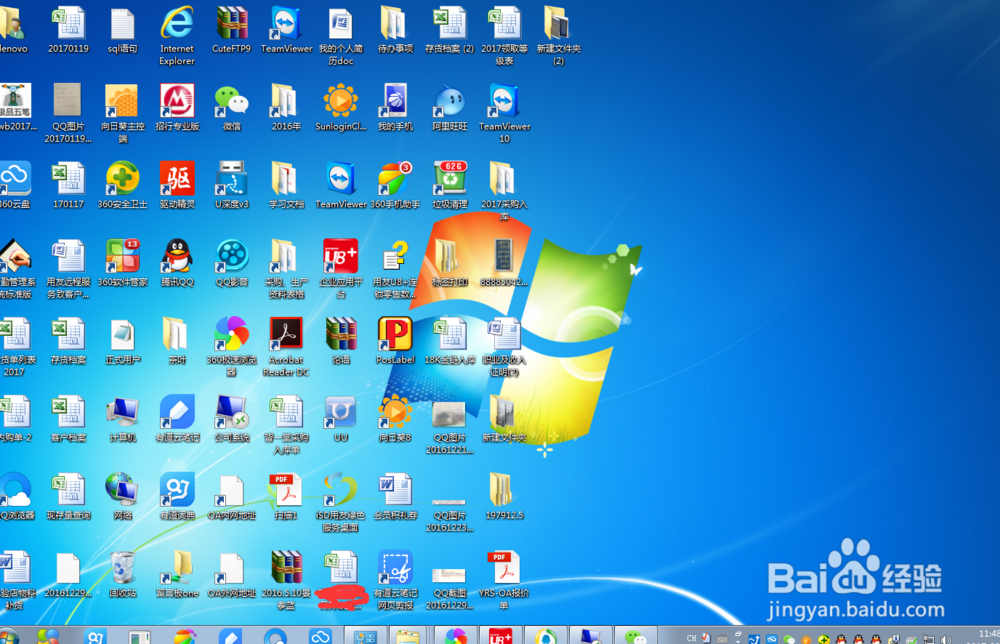Open the 会员积礼券 Word document
The height and width of the screenshot is (644, 1000).
coord(395,497)
